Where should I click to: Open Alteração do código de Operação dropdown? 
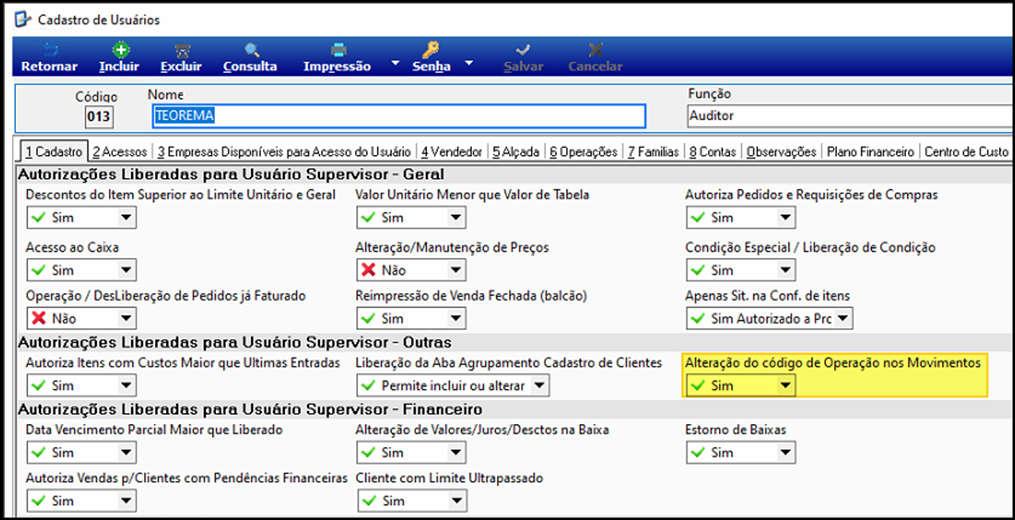(786, 385)
